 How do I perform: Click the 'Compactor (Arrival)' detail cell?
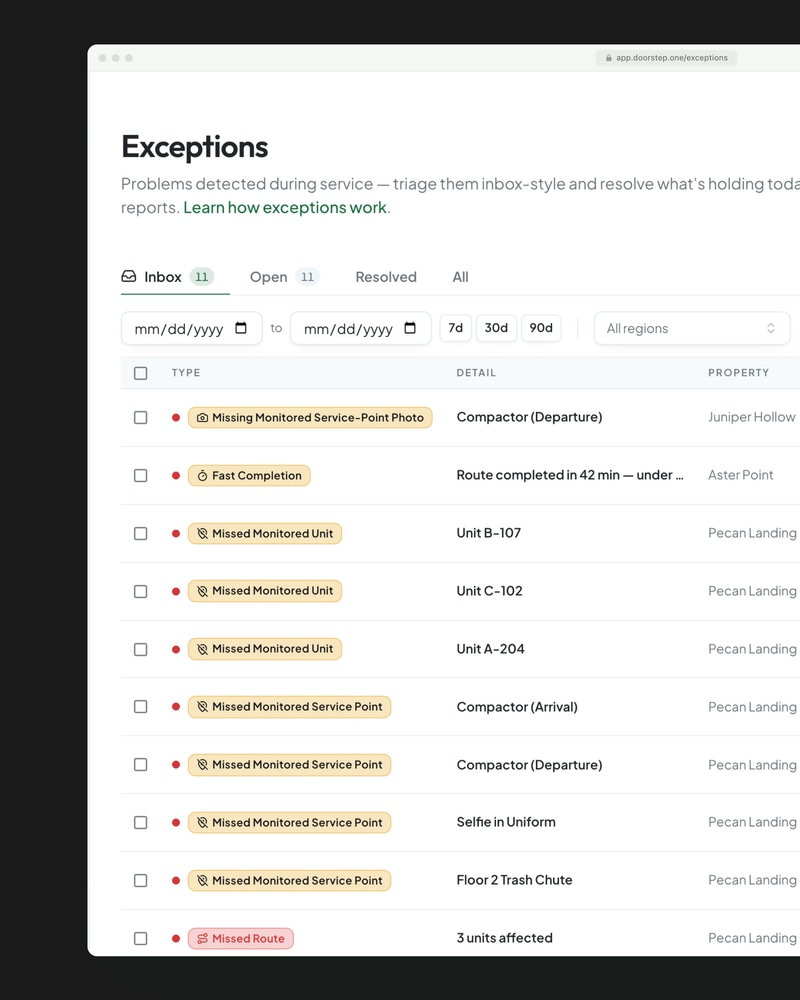[517, 707]
